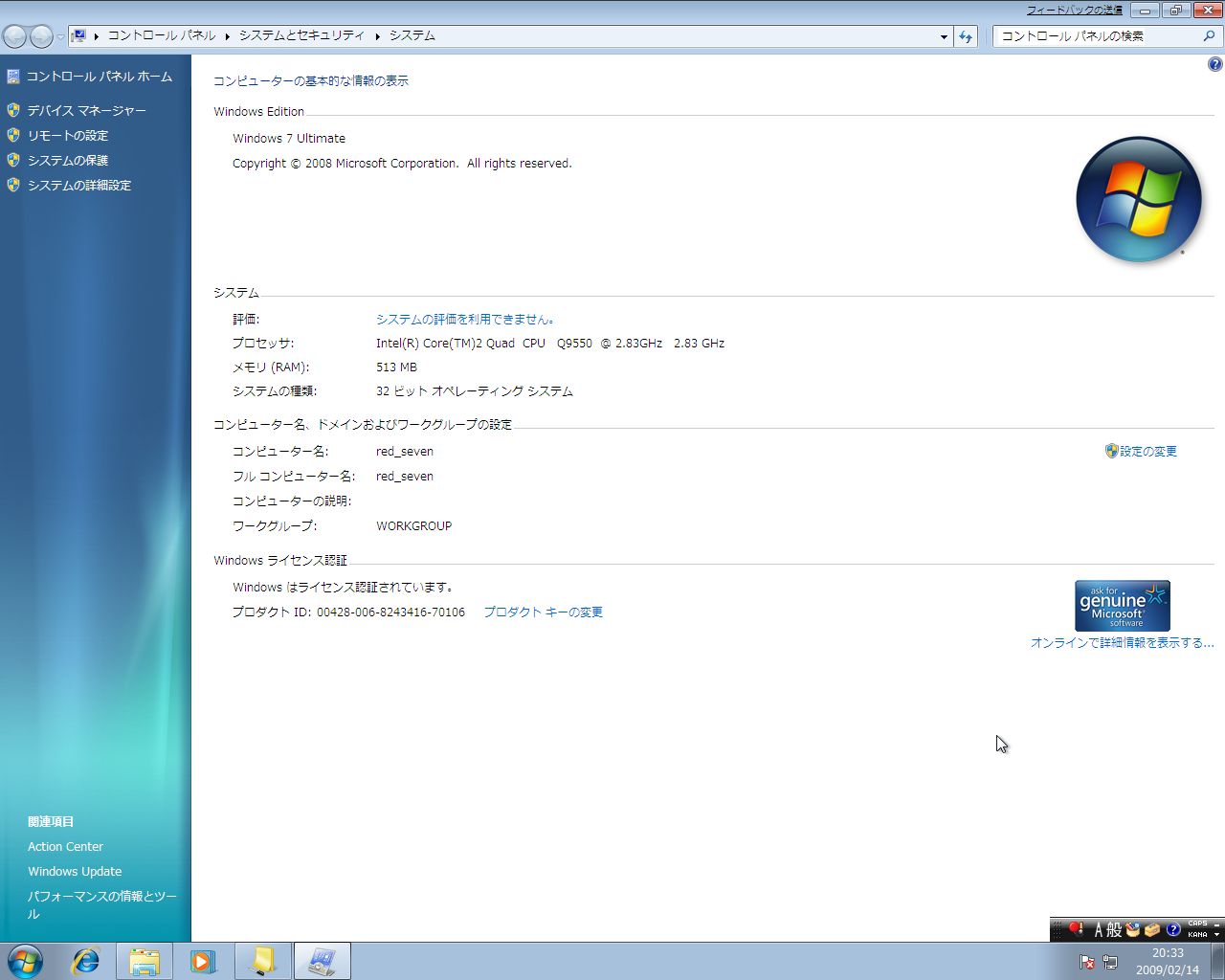Open パフォーマンスの情報とツール link
Screen dimensions: 1225x980
(x=102, y=905)
